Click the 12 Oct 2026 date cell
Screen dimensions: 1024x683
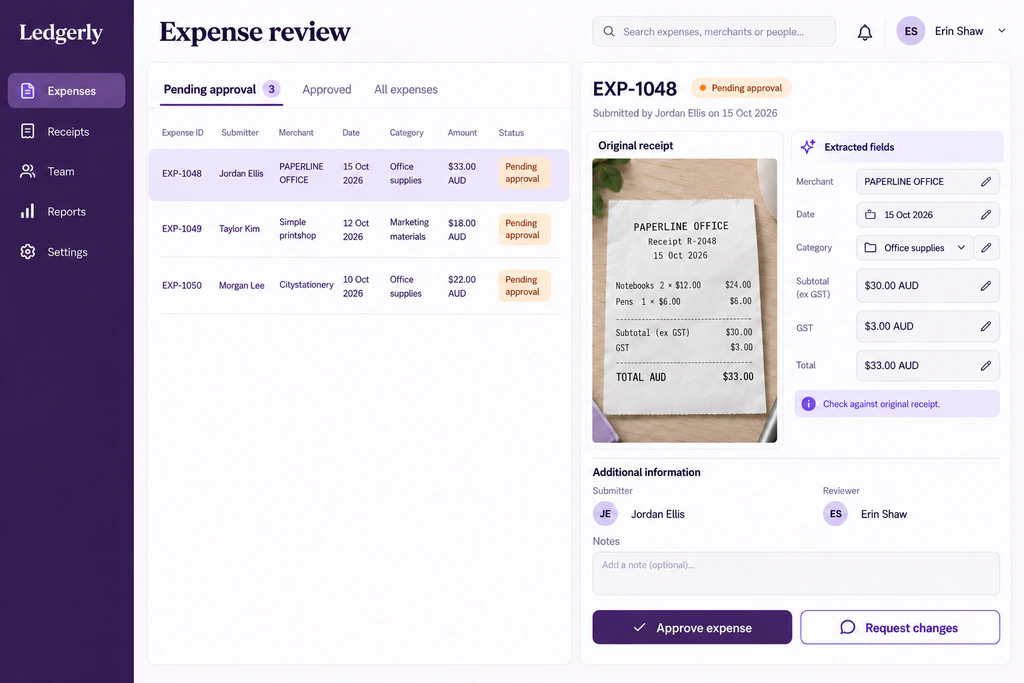point(356,230)
